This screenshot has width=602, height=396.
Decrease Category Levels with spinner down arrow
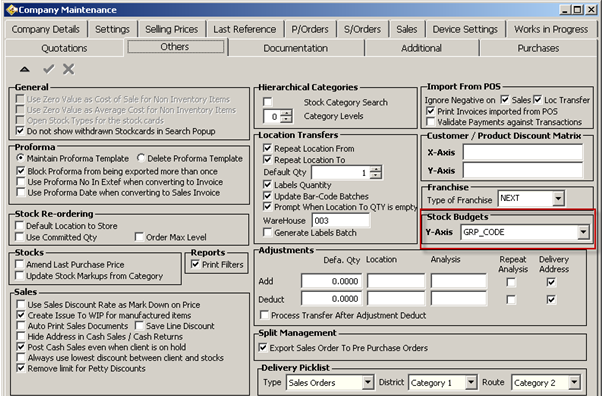[286, 119]
